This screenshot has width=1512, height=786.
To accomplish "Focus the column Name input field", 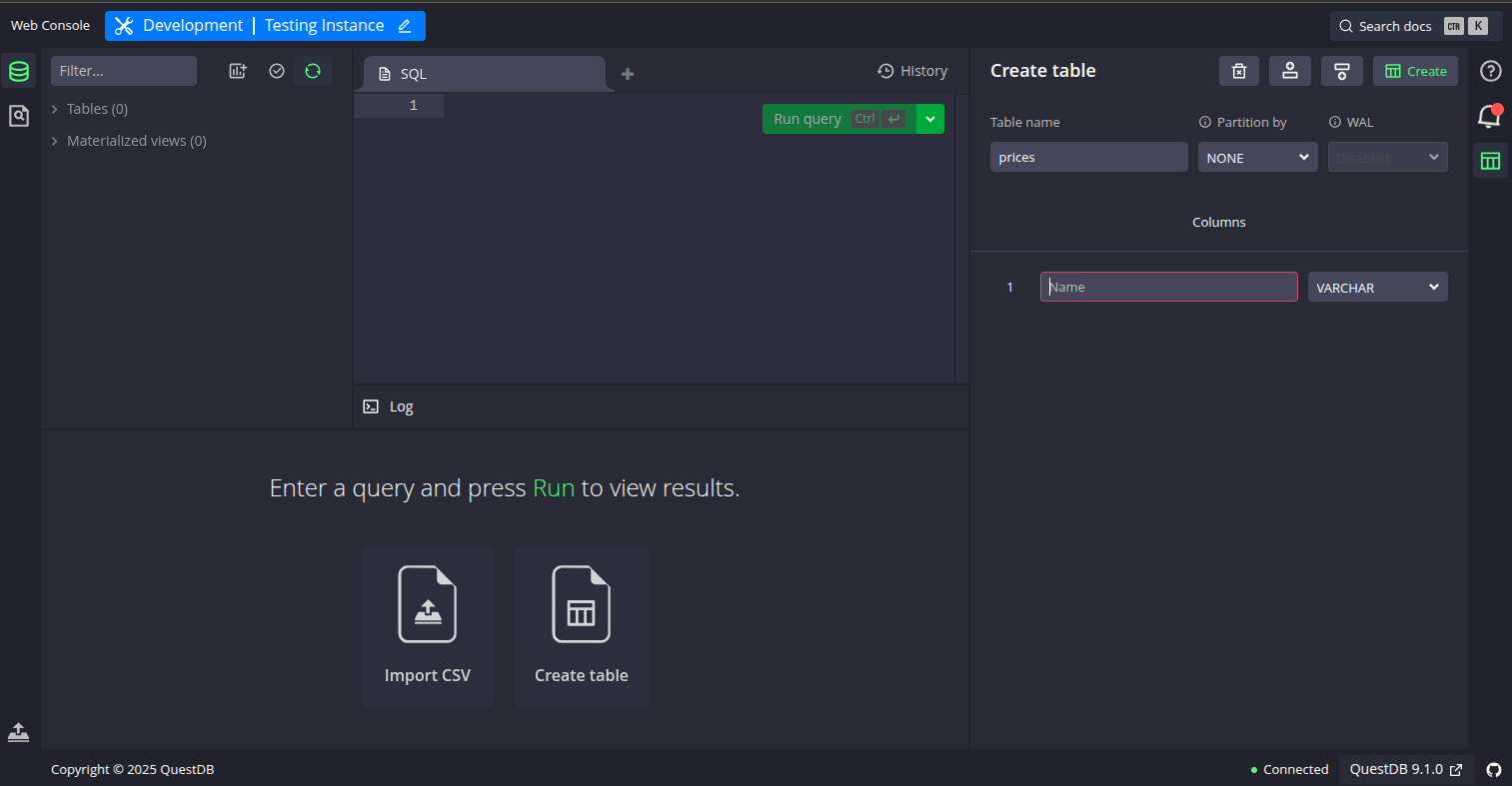I will pyautogui.click(x=1168, y=287).
